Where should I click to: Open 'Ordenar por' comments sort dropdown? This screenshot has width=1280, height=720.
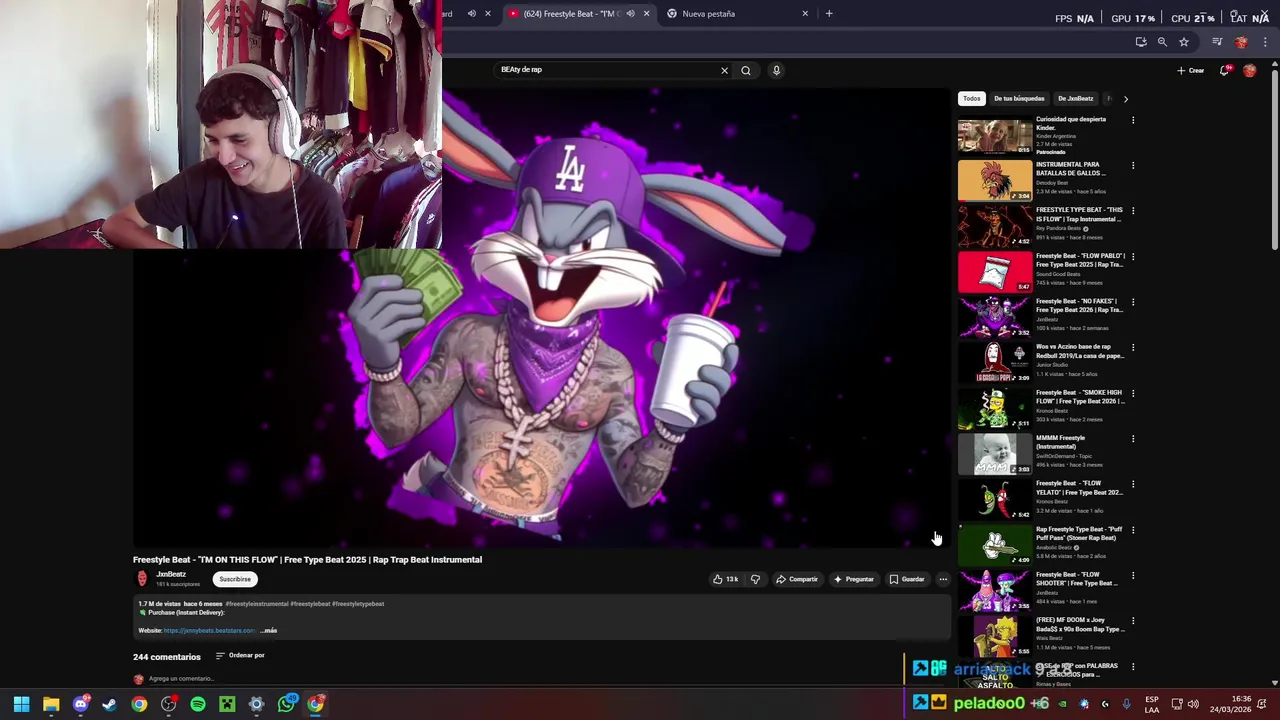[x=240, y=656]
